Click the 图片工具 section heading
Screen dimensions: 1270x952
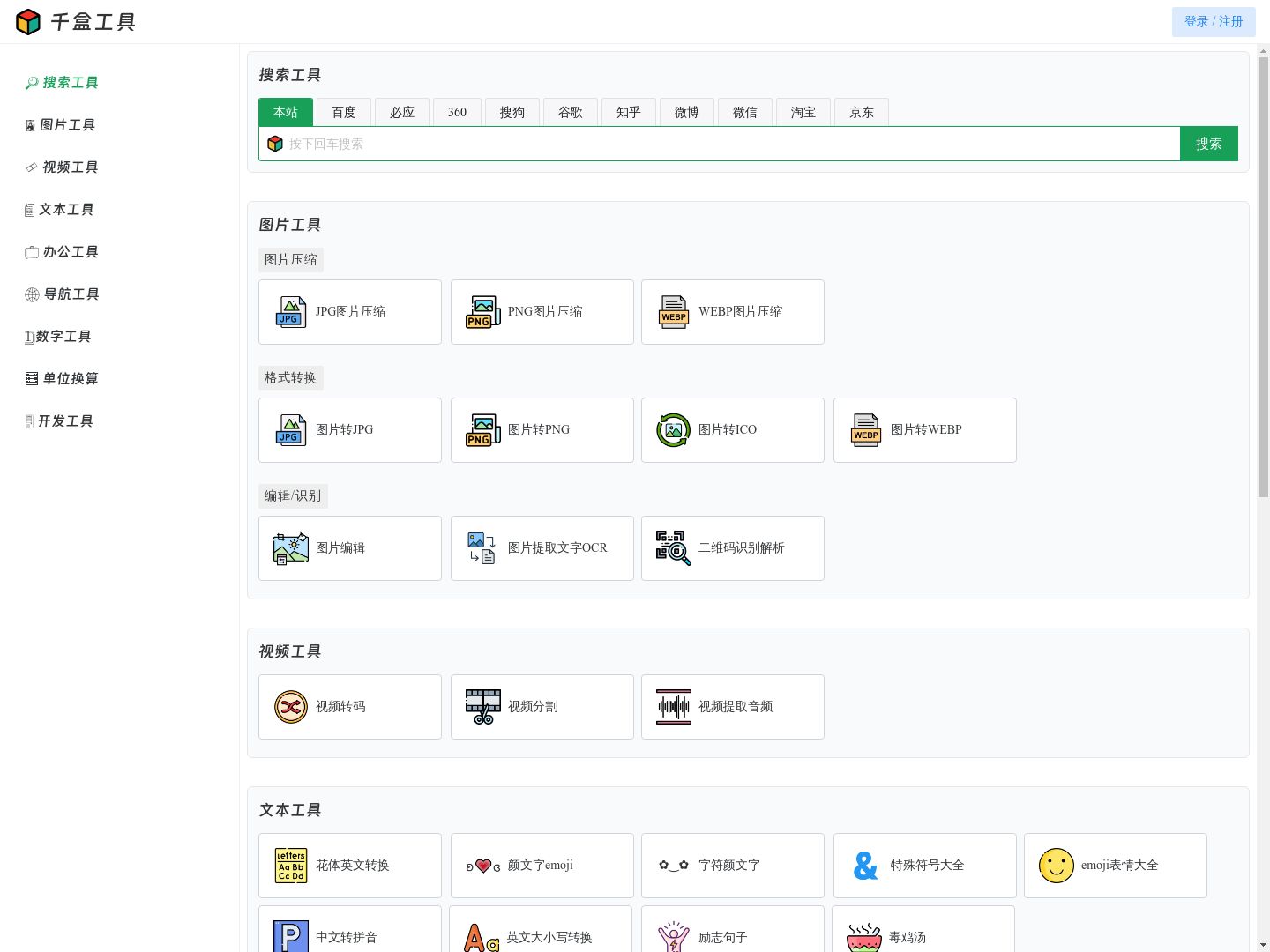(290, 225)
